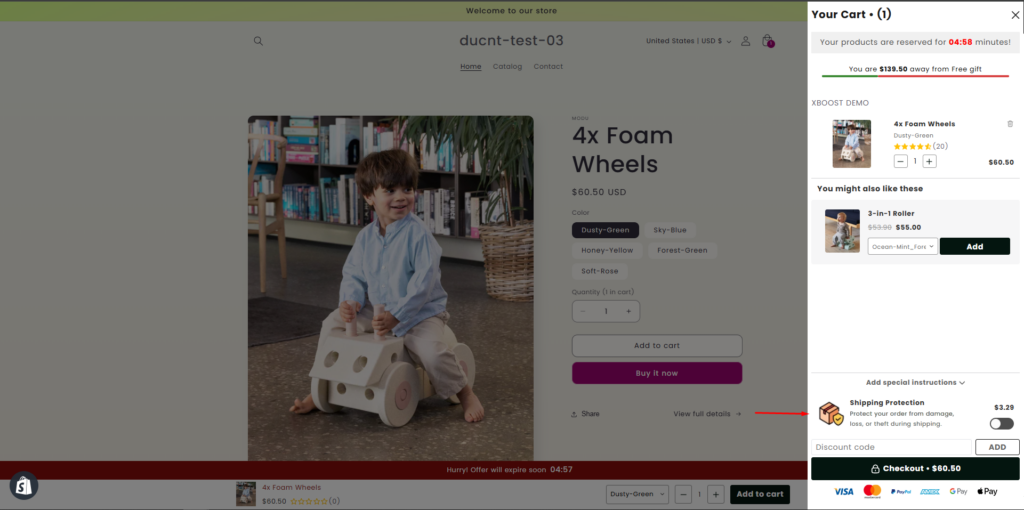Choose the Honey-Yellow color option
The image size is (1024, 510).
607,250
